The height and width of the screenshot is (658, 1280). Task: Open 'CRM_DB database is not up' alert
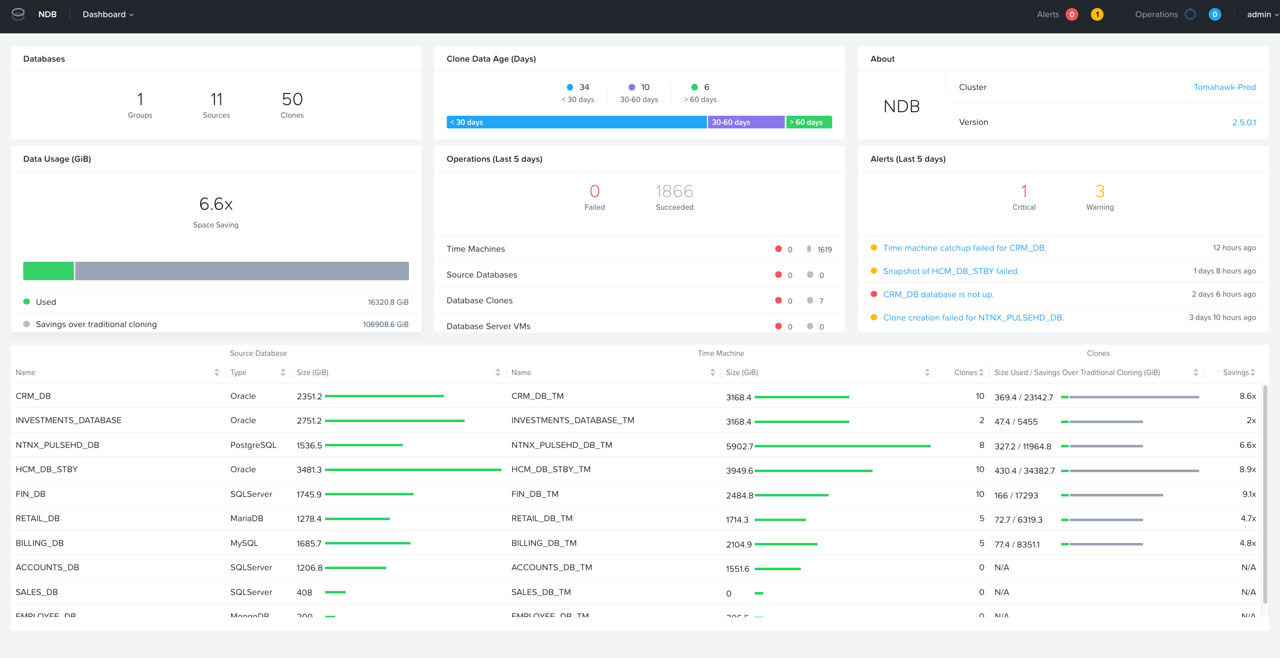(937, 295)
